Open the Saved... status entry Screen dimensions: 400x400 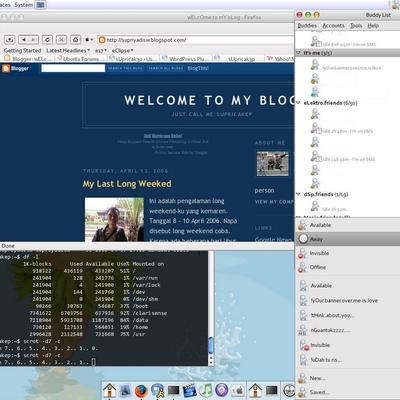tap(348, 392)
